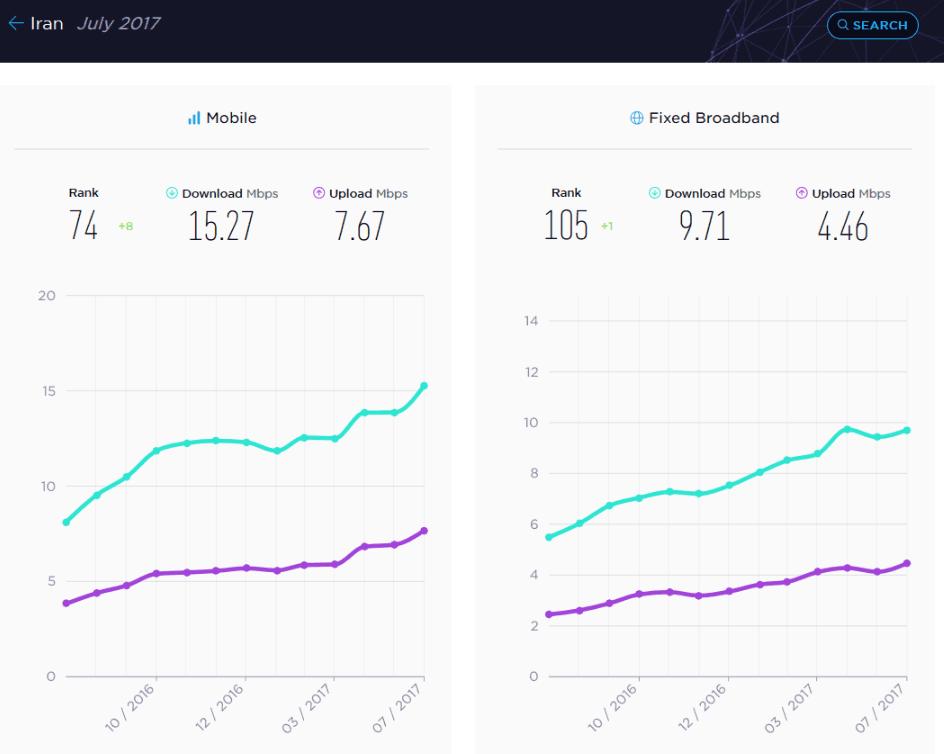The width and height of the screenshot is (944, 754).
Task: Click the final Mobile download point, 07/2017
Action: (424, 386)
